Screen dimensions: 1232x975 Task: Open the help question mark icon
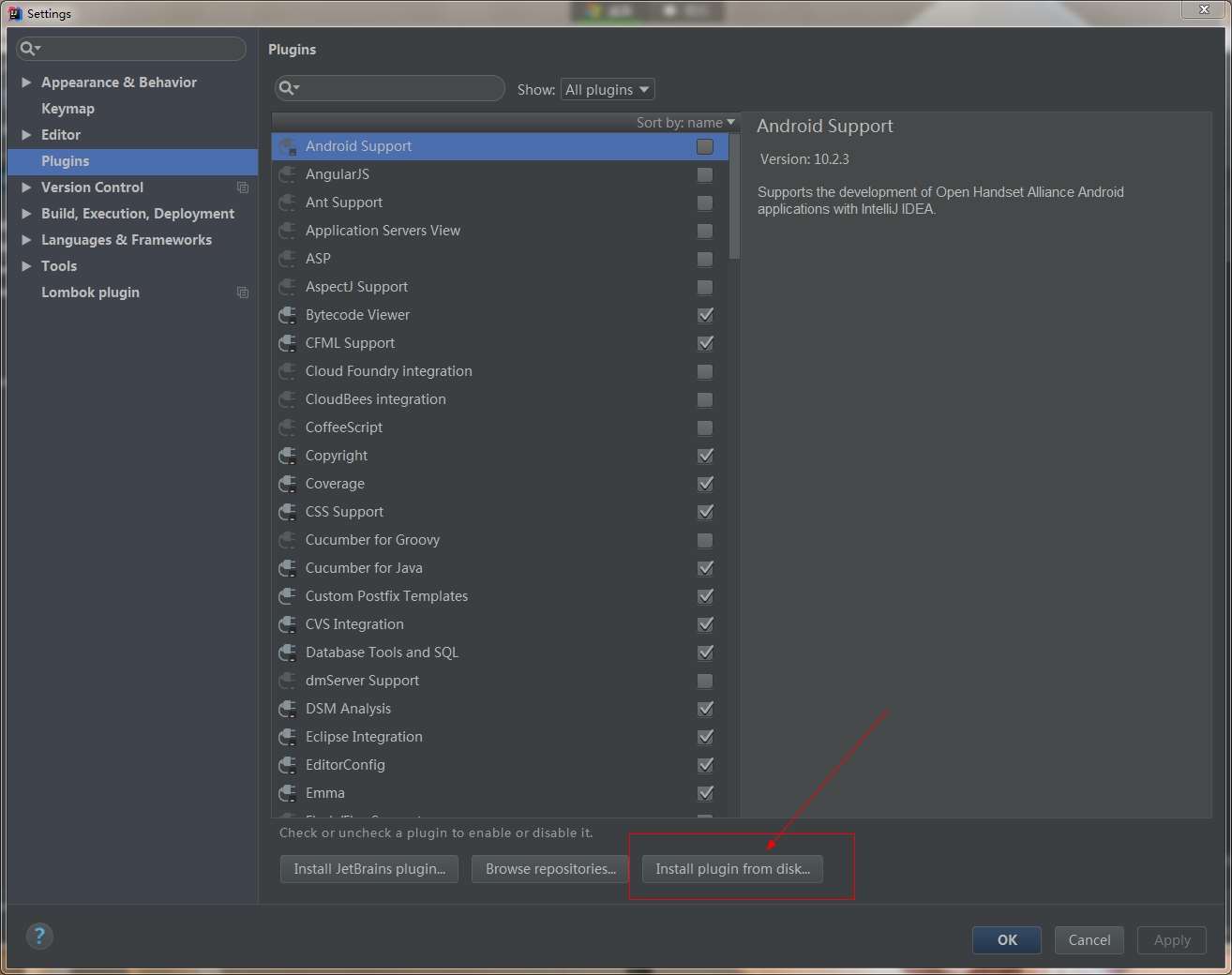tap(39, 936)
